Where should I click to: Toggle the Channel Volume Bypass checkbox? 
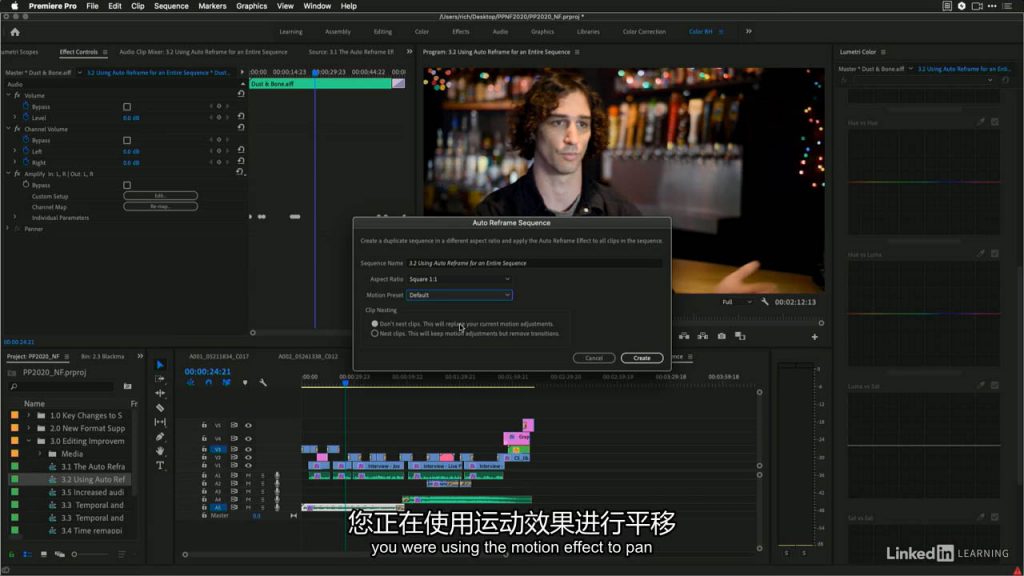tap(127, 140)
